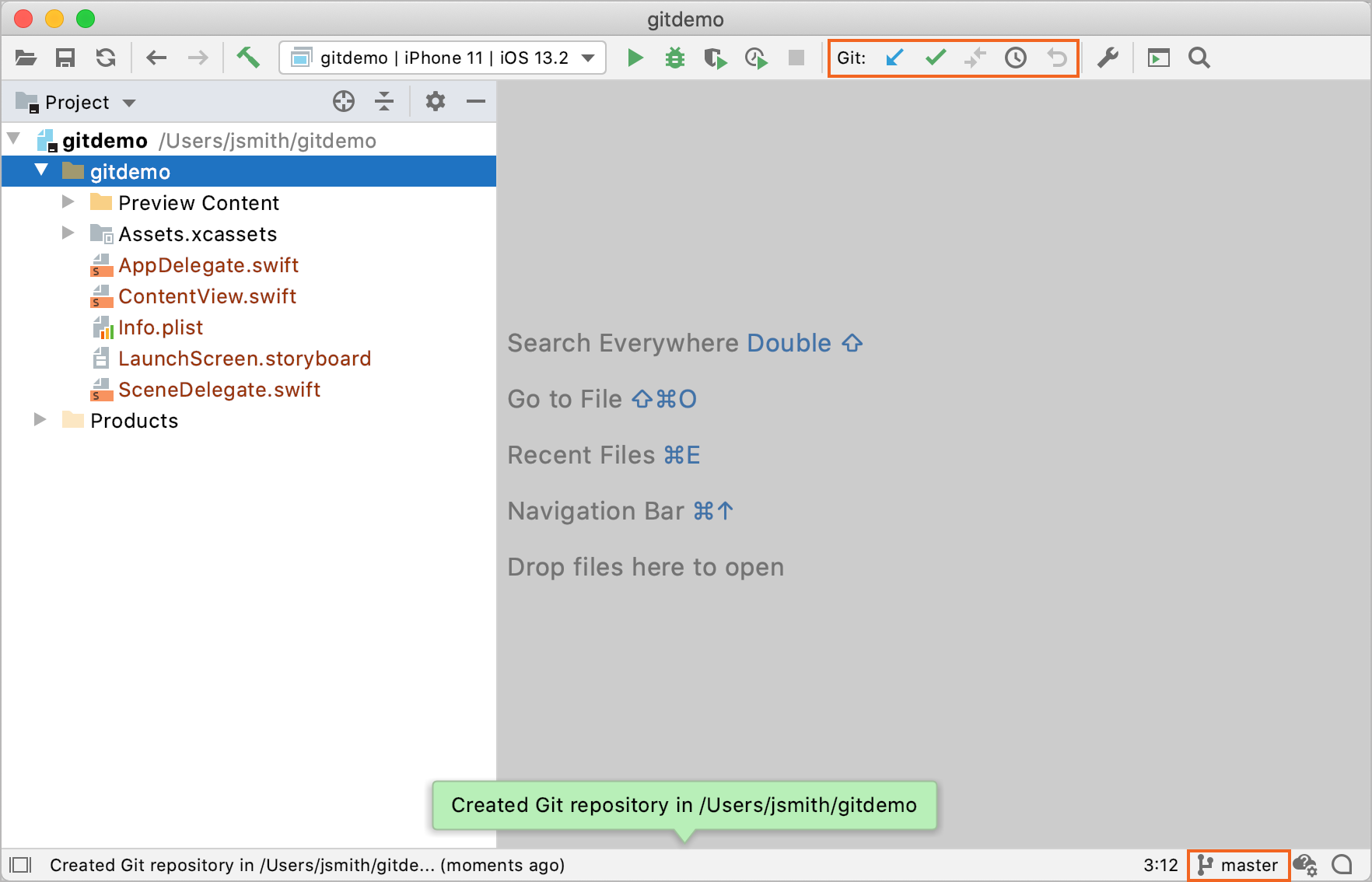The image size is (1372, 882).
Task: Click the Debug bug icon
Action: tap(675, 58)
